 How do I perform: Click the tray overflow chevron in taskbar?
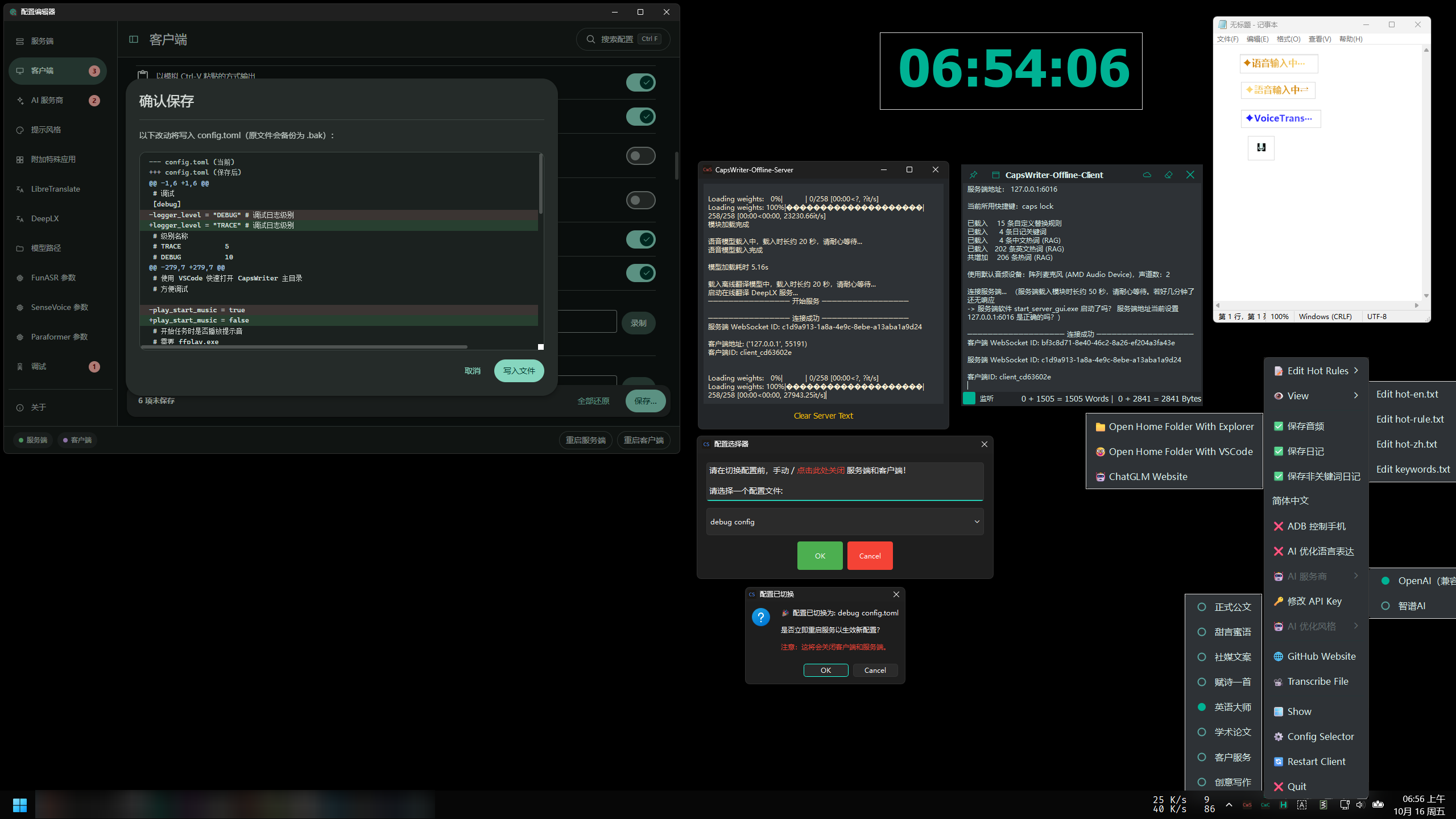coord(1228,805)
